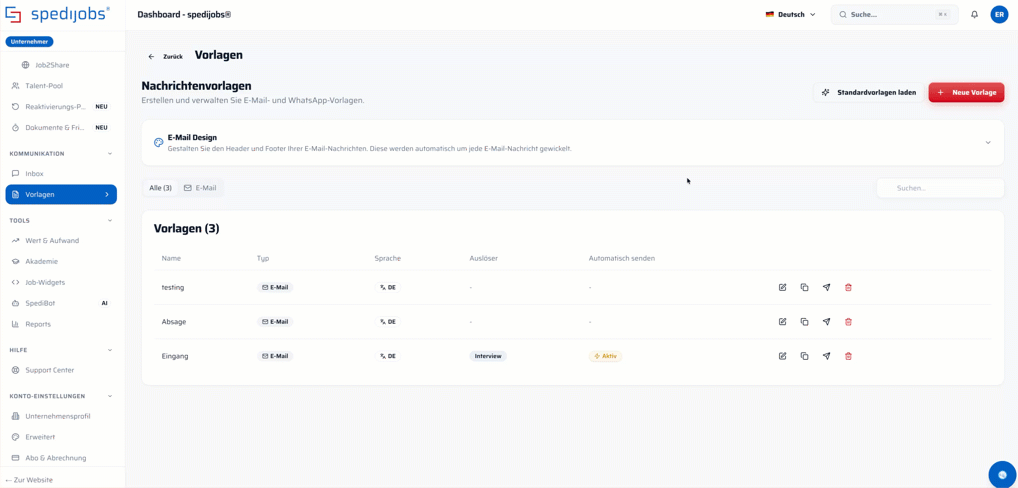Send the Absage template via paper-plane icon
The image size is (1018, 488).
click(826, 322)
